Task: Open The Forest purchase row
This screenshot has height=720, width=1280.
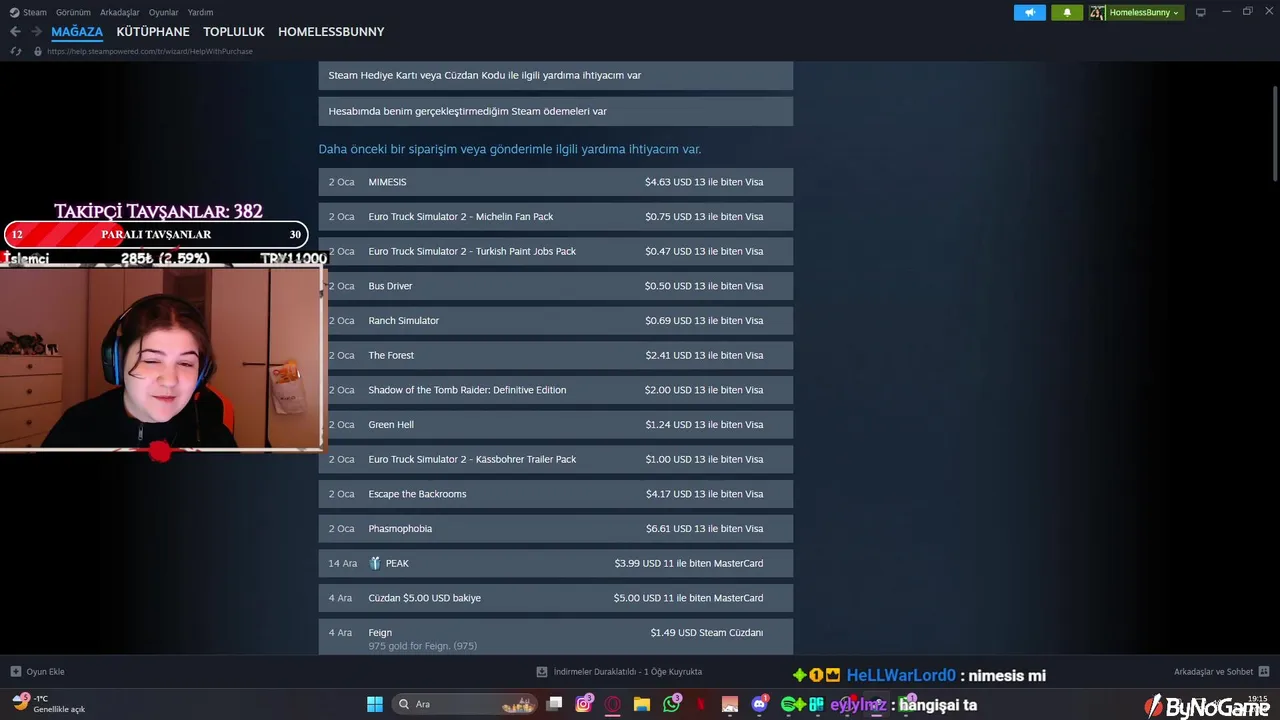Action: (x=556, y=355)
